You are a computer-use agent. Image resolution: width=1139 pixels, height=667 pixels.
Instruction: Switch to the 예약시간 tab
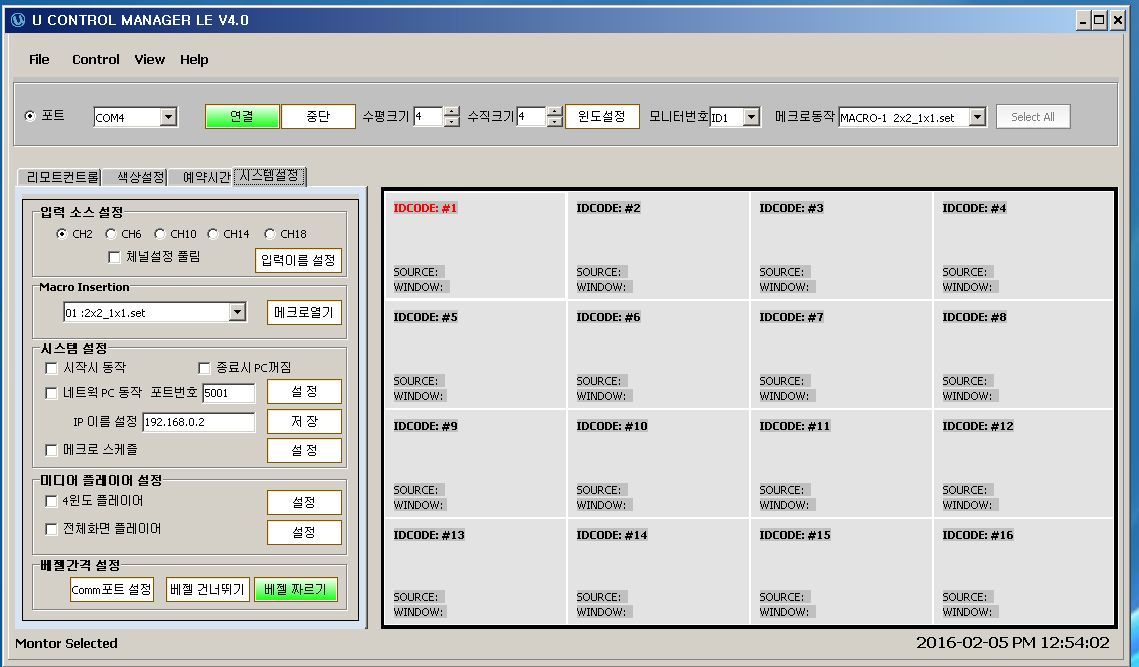click(201, 177)
